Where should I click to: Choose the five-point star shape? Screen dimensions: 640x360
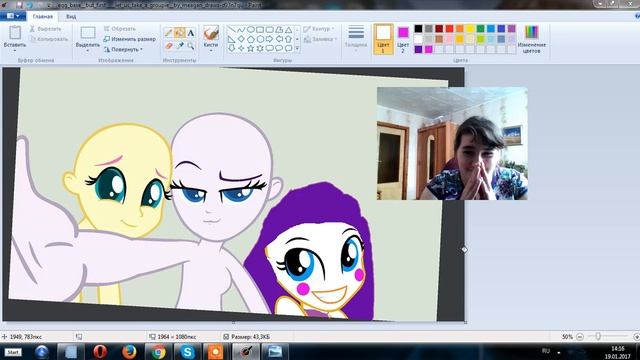(251, 48)
